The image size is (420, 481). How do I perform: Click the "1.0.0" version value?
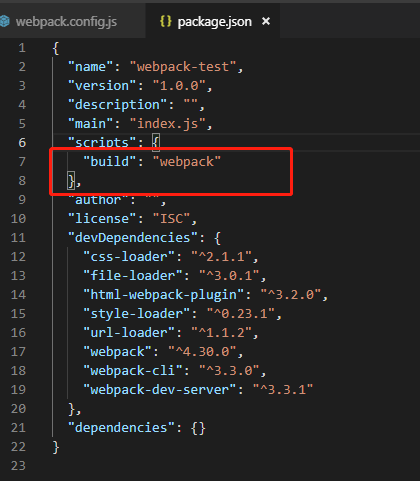(x=179, y=86)
